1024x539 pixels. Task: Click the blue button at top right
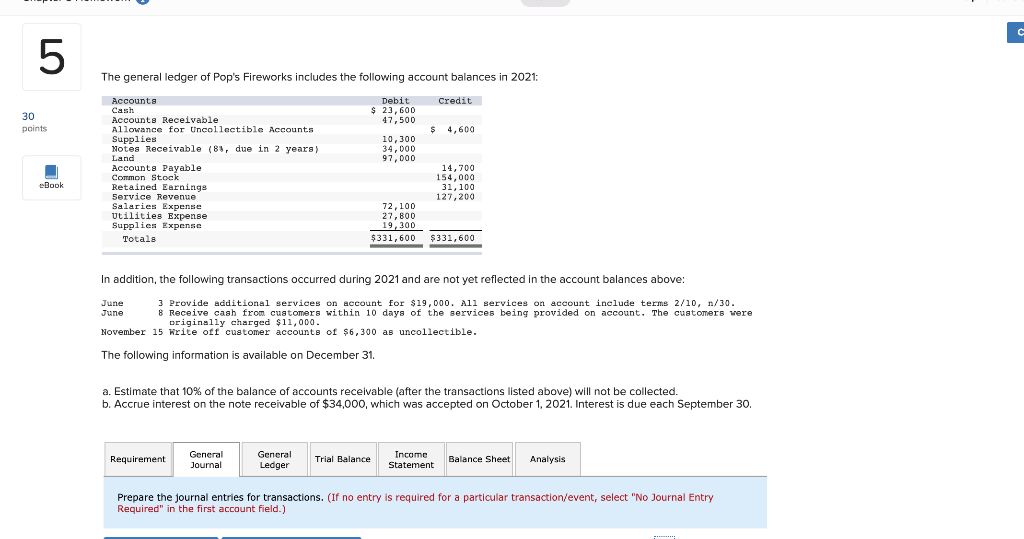1016,32
